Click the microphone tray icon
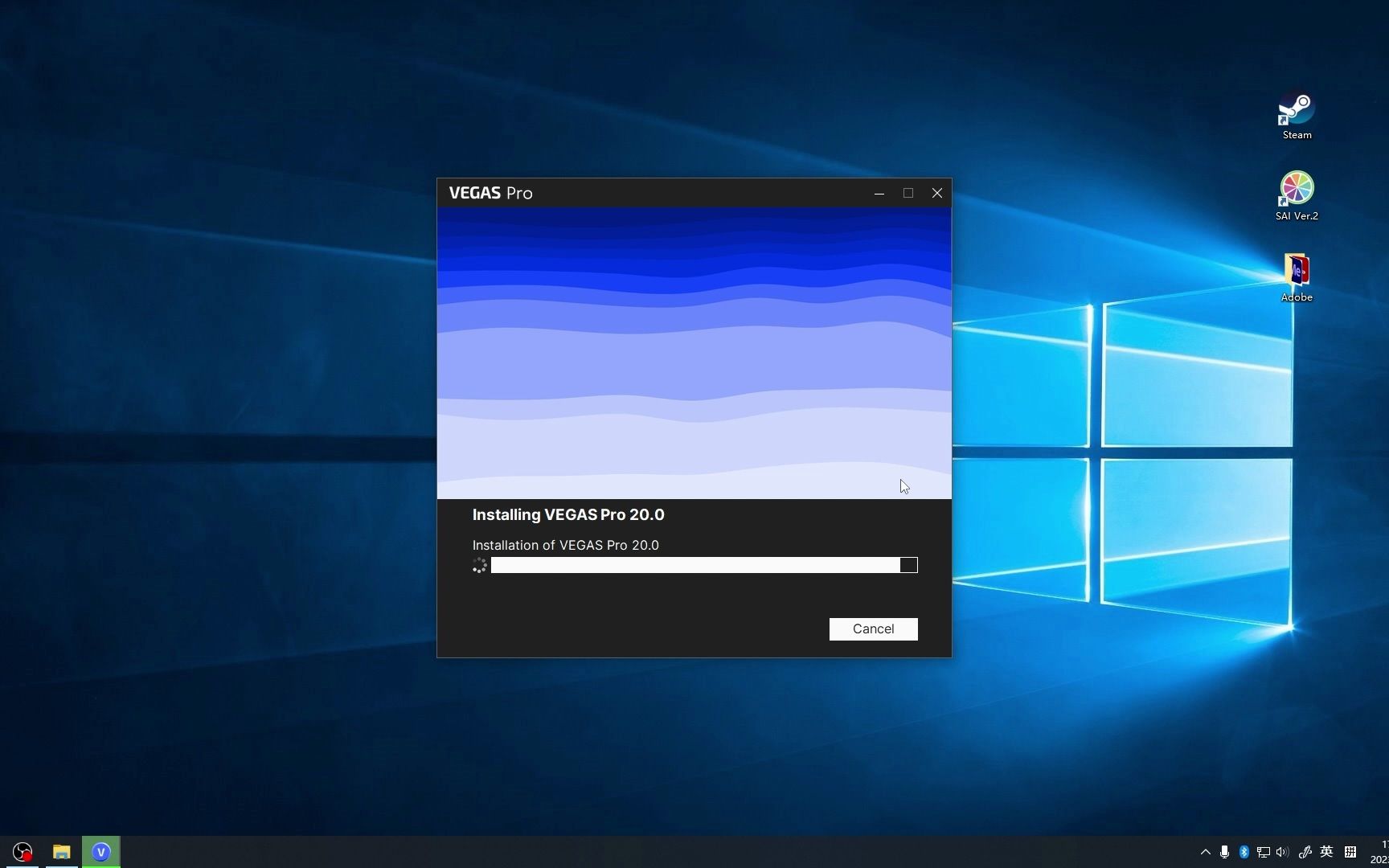Viewport: 1389px width, 868px height. pyautogui.click(x=1224, y=852)
